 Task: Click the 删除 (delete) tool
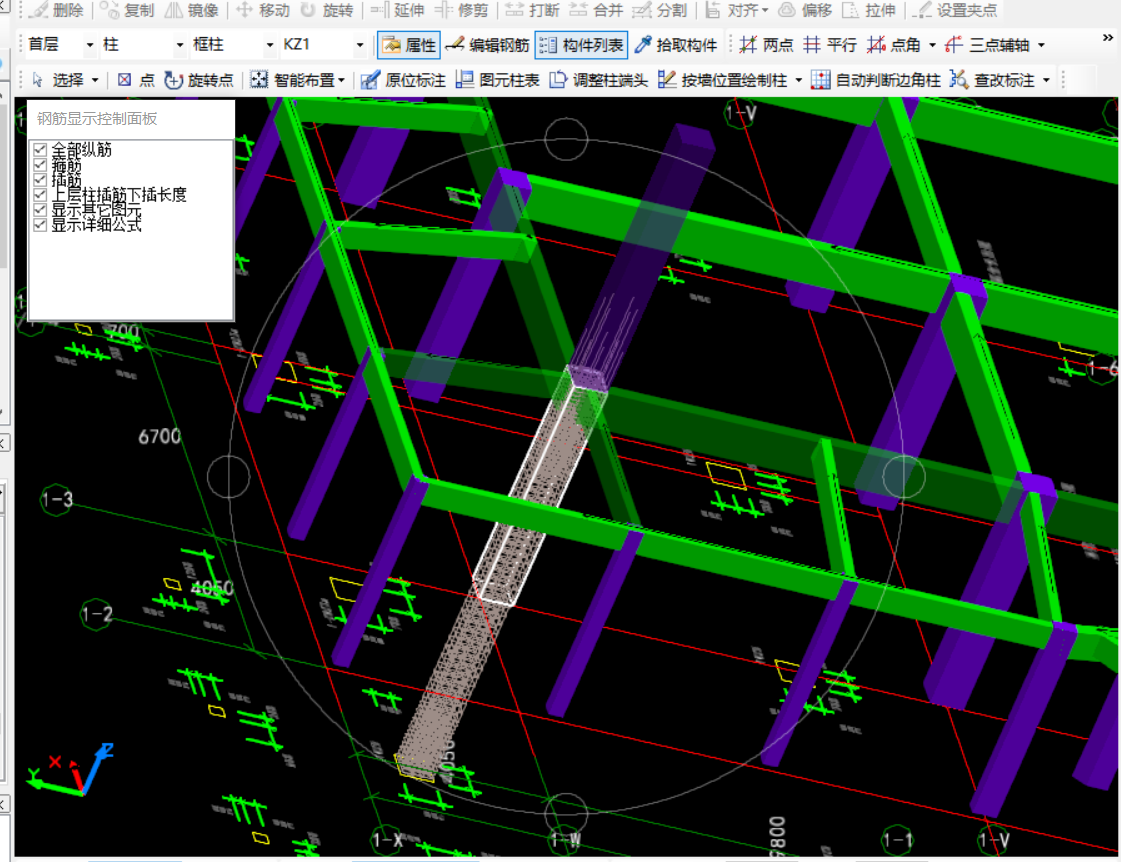coord(57,10)
